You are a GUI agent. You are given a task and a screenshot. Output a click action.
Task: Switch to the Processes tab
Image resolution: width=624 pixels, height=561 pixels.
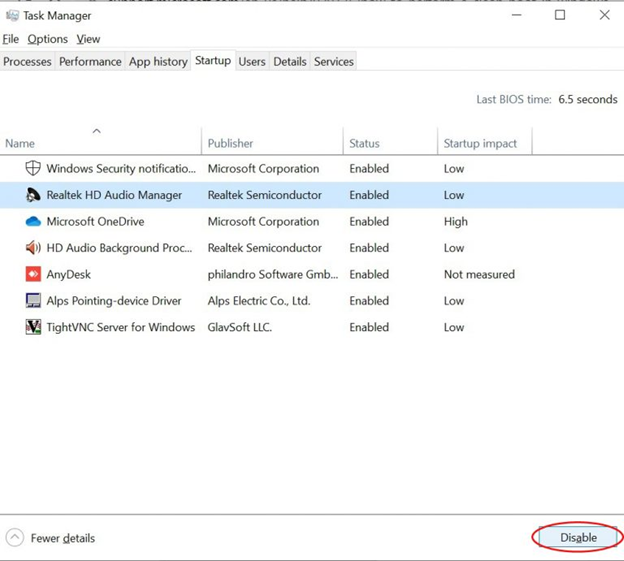pyautogui.click(x=27, y=62)
